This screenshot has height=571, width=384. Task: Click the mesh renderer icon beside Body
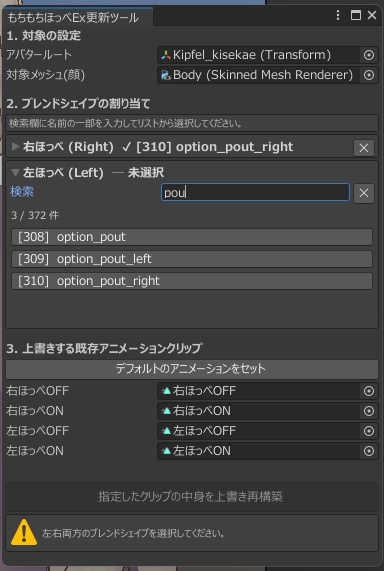pyautogui.click(x=166, y=75)
